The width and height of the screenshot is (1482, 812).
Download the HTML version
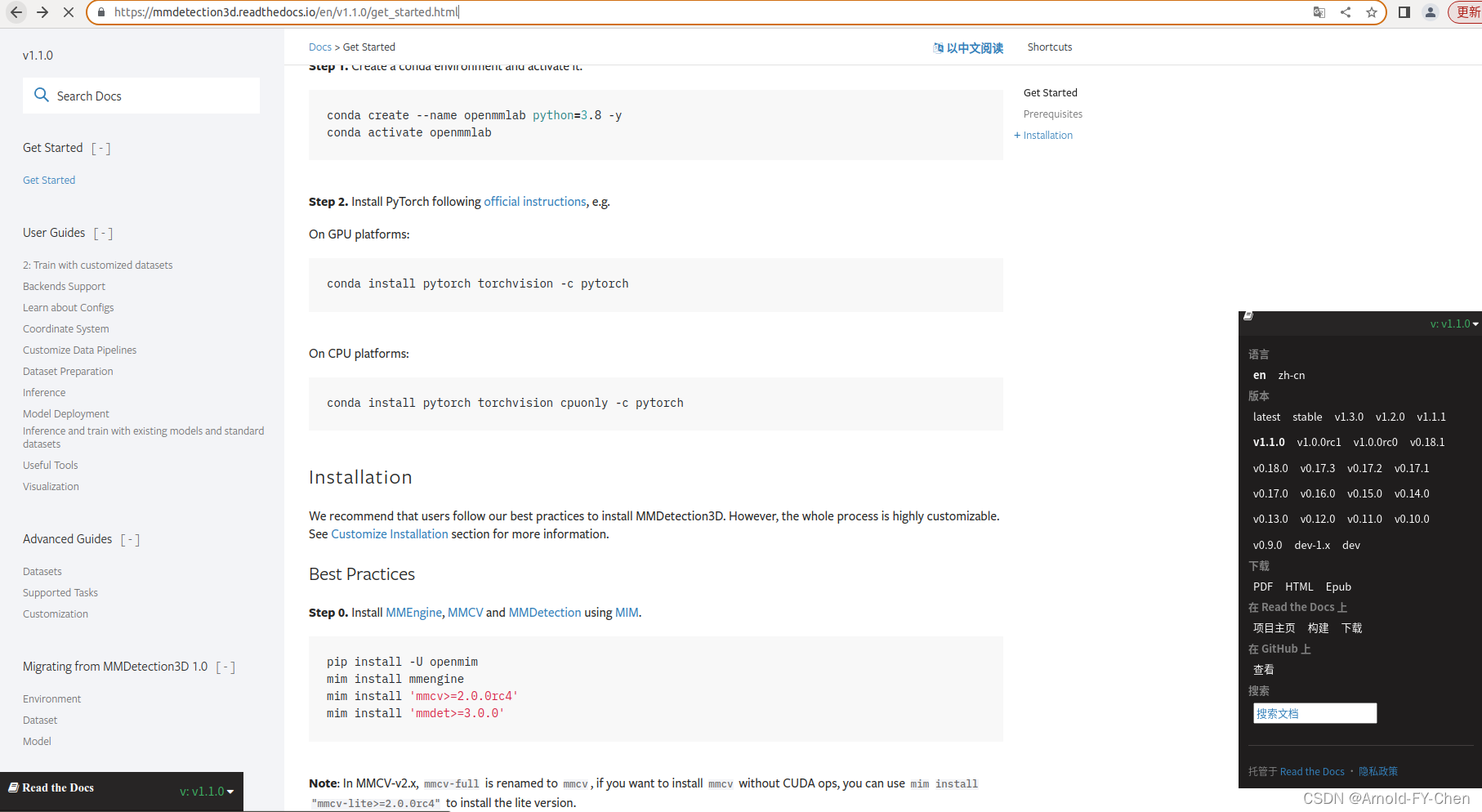click(x=1299, y=587)
